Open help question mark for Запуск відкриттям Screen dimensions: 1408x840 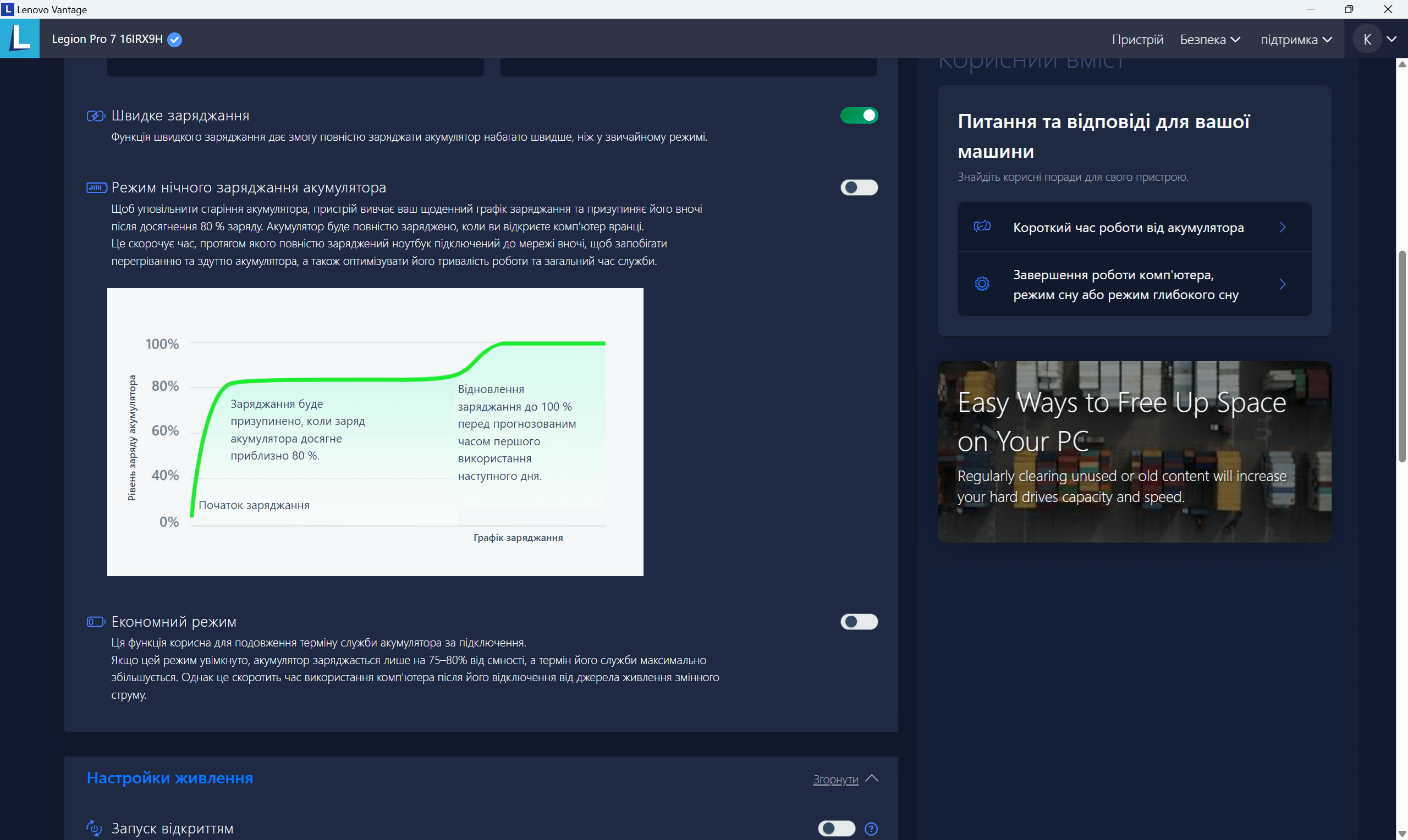click(871, 828)
